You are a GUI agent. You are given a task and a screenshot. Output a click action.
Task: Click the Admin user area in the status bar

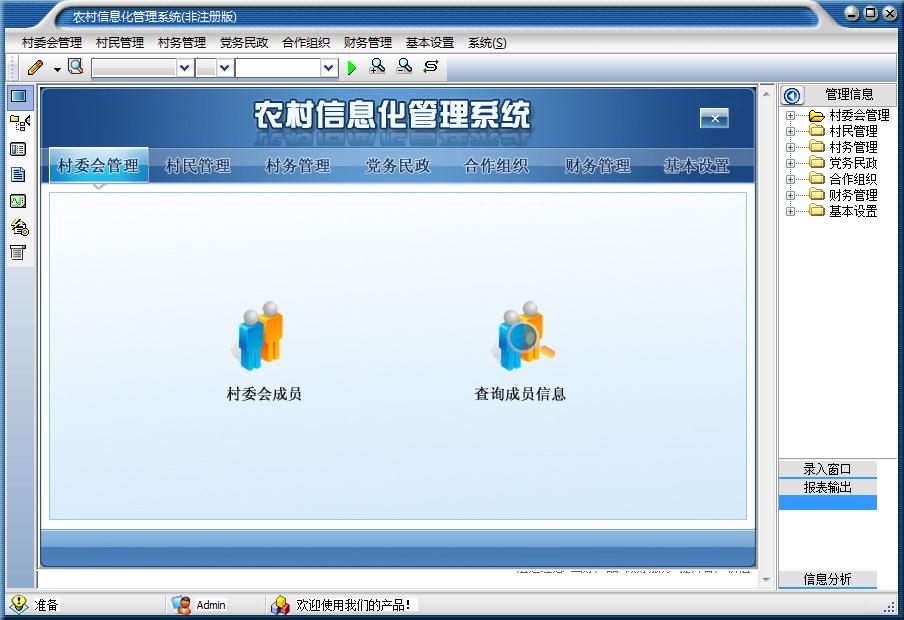point(199,604)
